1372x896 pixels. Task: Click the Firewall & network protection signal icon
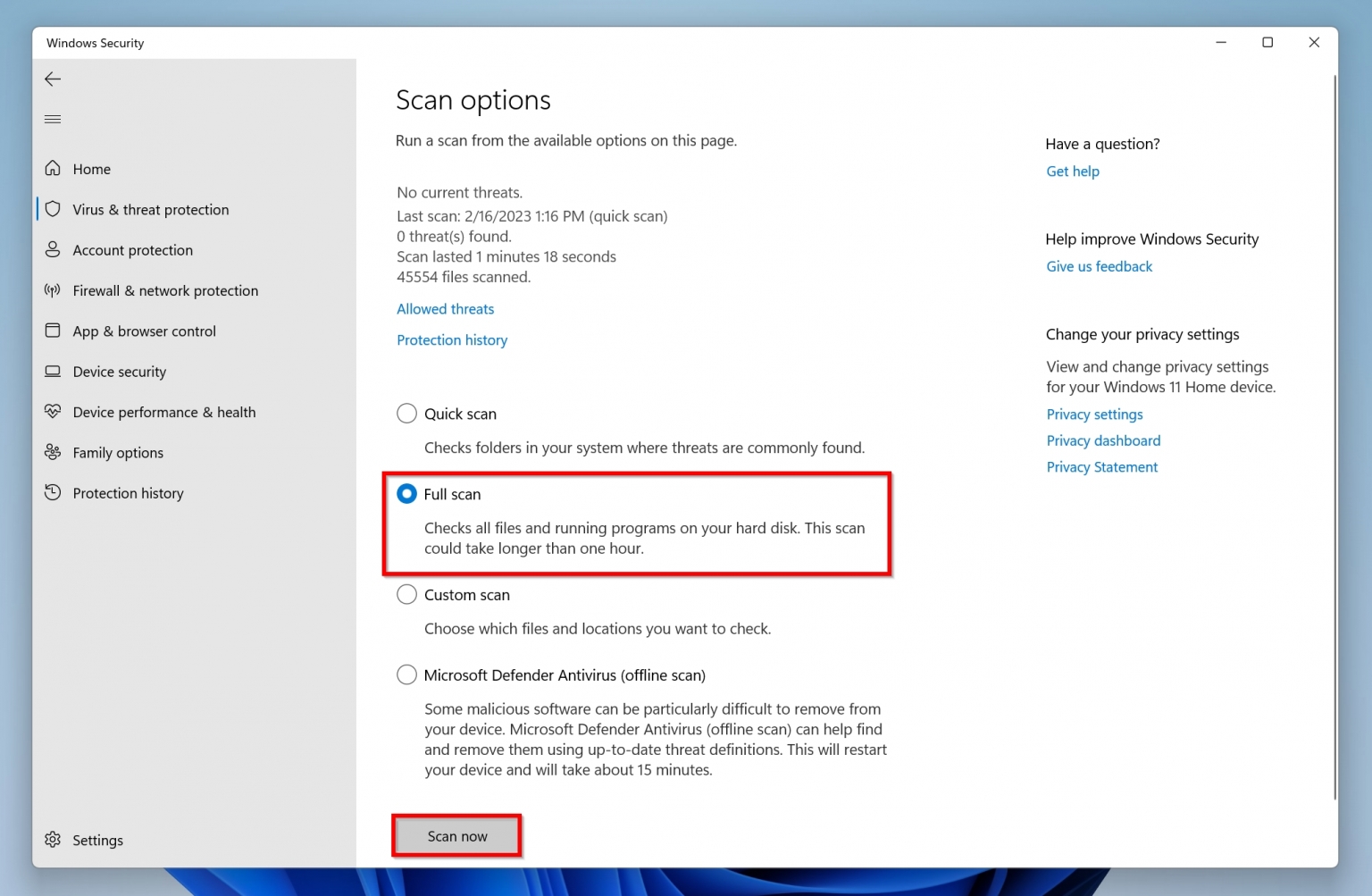pos(54,290)
